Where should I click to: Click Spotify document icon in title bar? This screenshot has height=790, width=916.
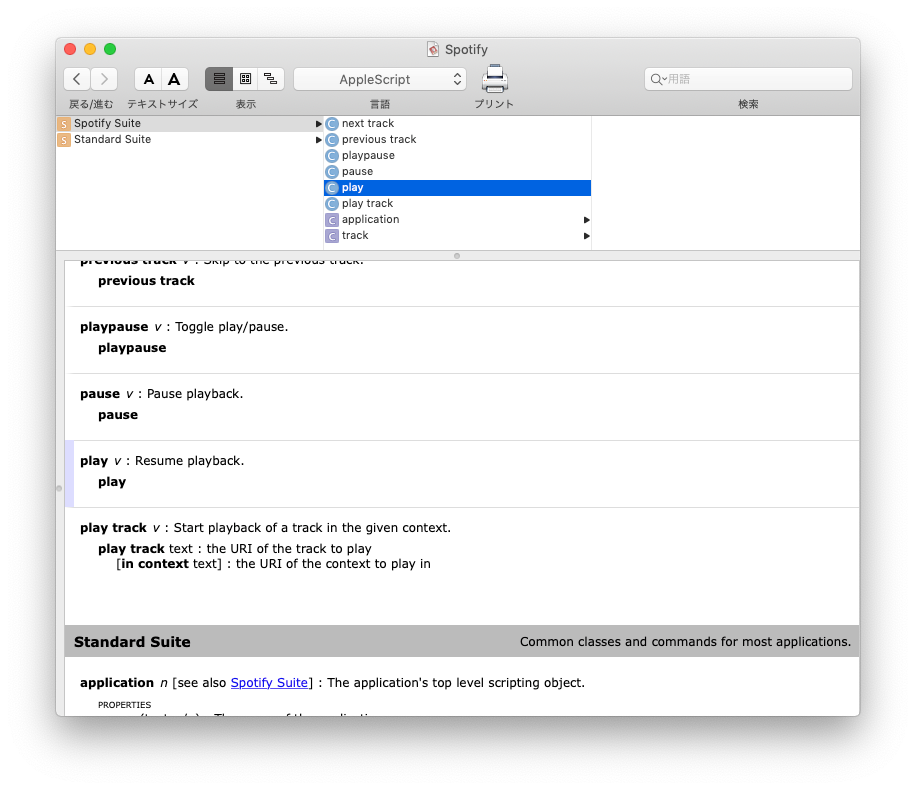pos(433,50)
